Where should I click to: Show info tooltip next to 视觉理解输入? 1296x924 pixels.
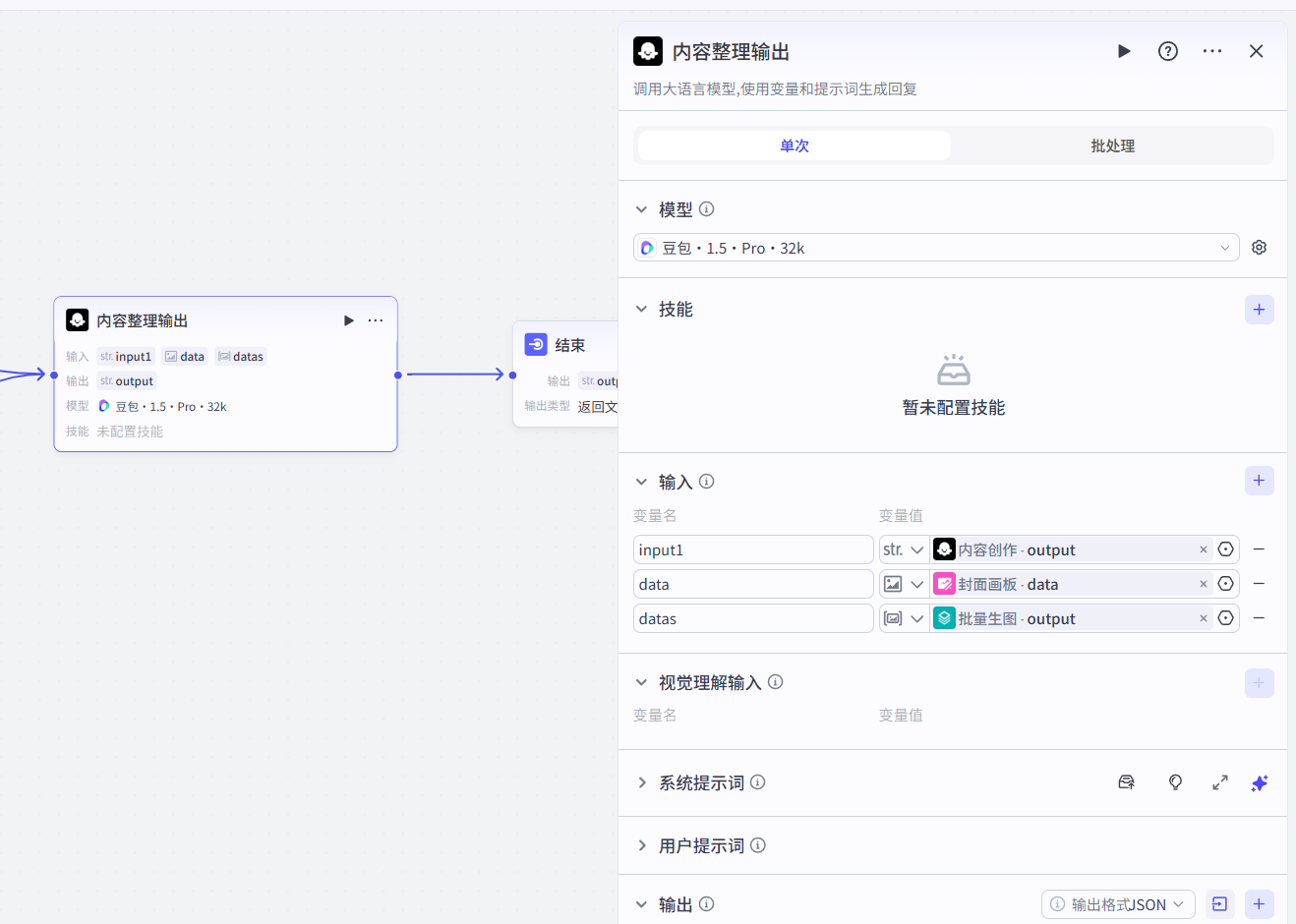point(775,681)
